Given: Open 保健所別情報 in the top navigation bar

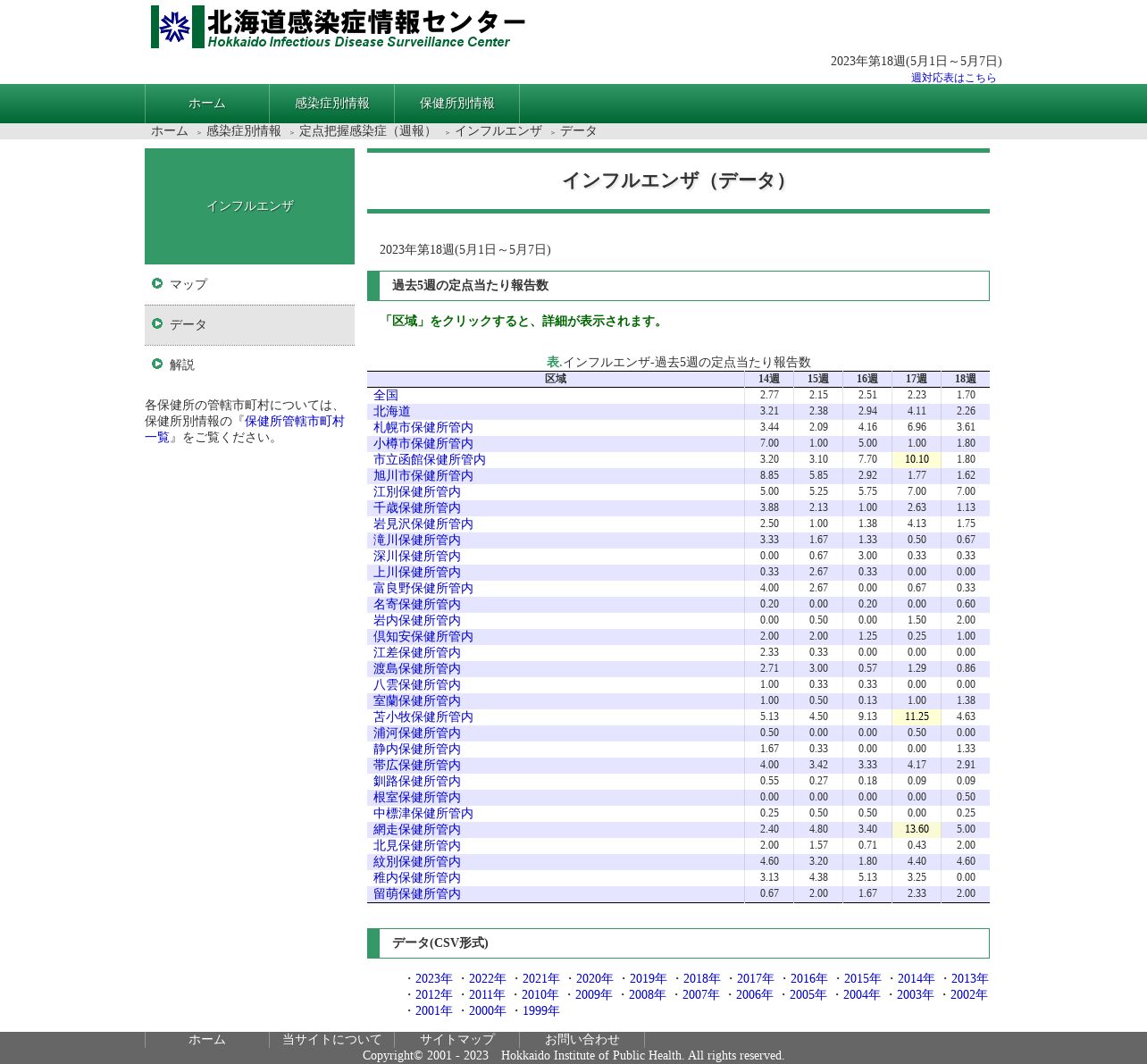Looking at the screenshot, I should point(457,104).
